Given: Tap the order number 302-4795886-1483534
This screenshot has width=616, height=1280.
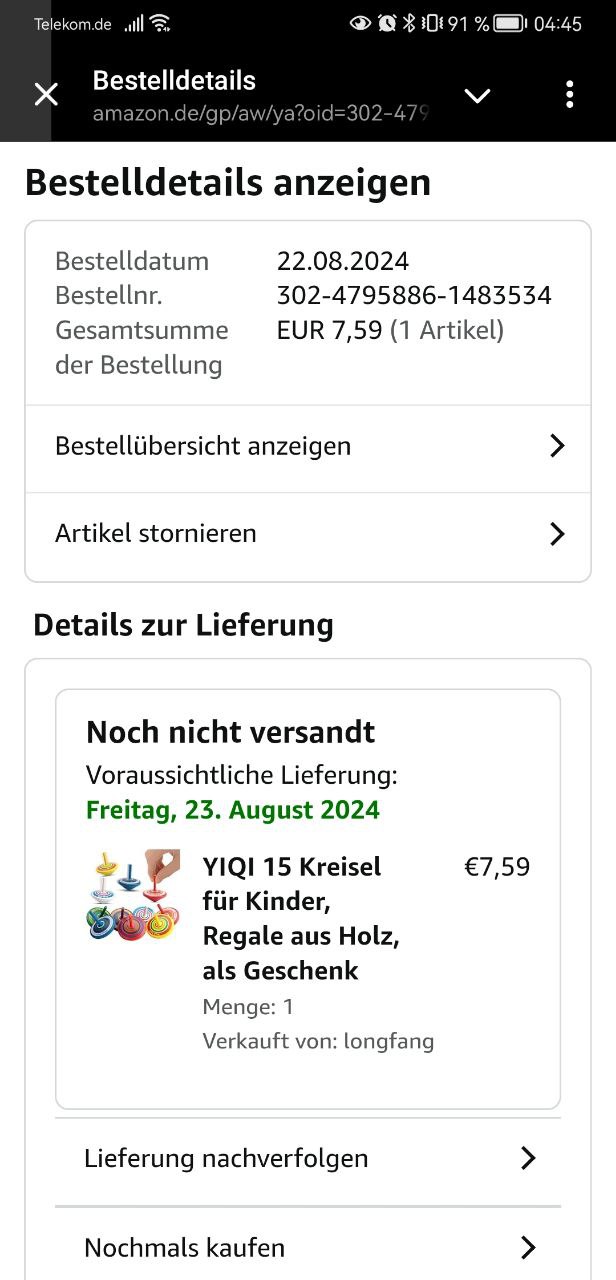Looking at the screenshot, I should 414,296.
